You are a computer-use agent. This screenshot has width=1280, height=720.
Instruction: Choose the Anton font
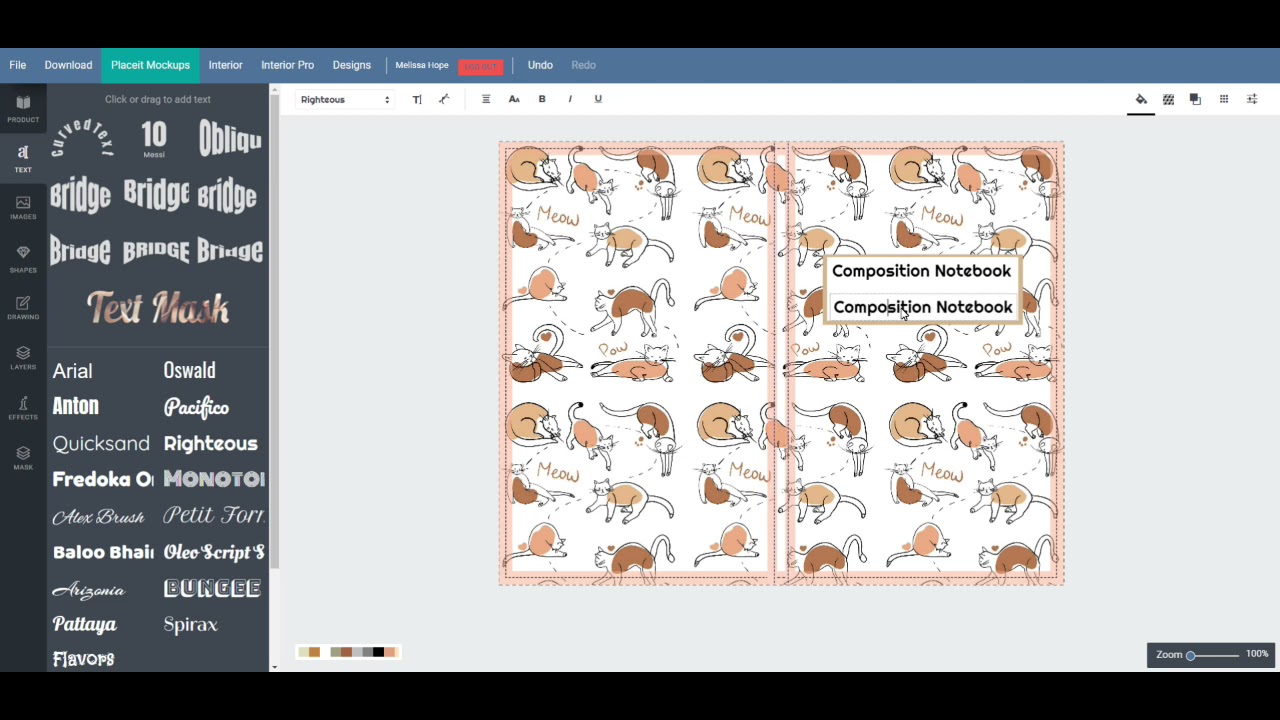pyautogui.click(x=75, y=406)
